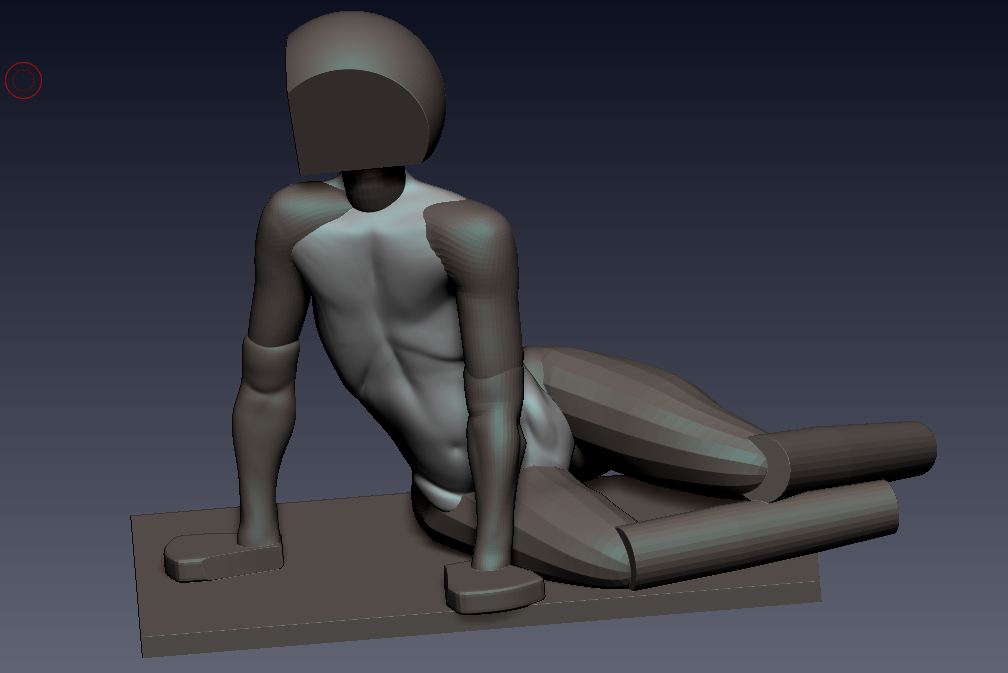The image size is (1008, 673).
Task: Click the screen-left hand block on the base
Action: 220,555
